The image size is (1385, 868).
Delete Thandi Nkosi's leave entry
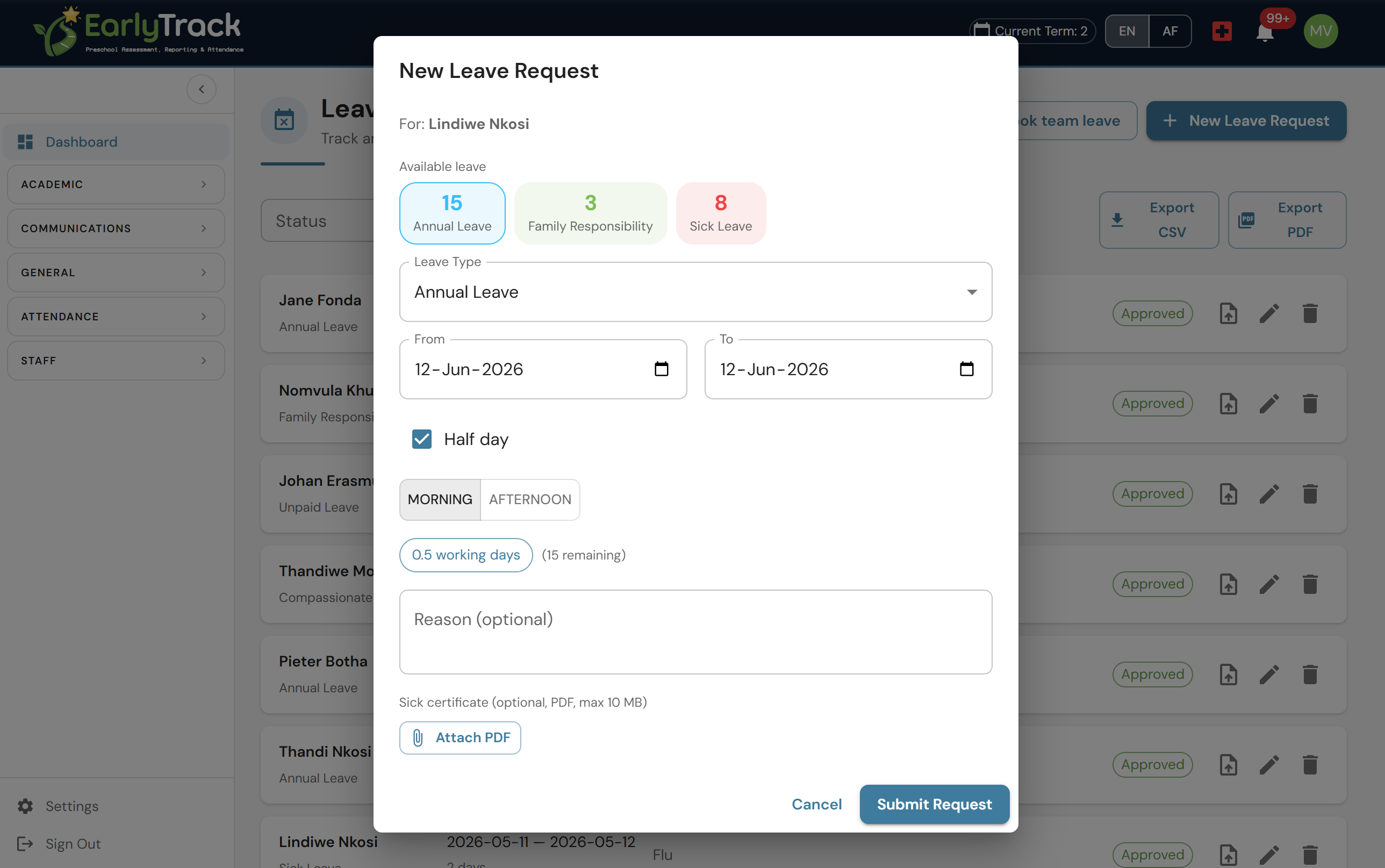(1310, 765)
